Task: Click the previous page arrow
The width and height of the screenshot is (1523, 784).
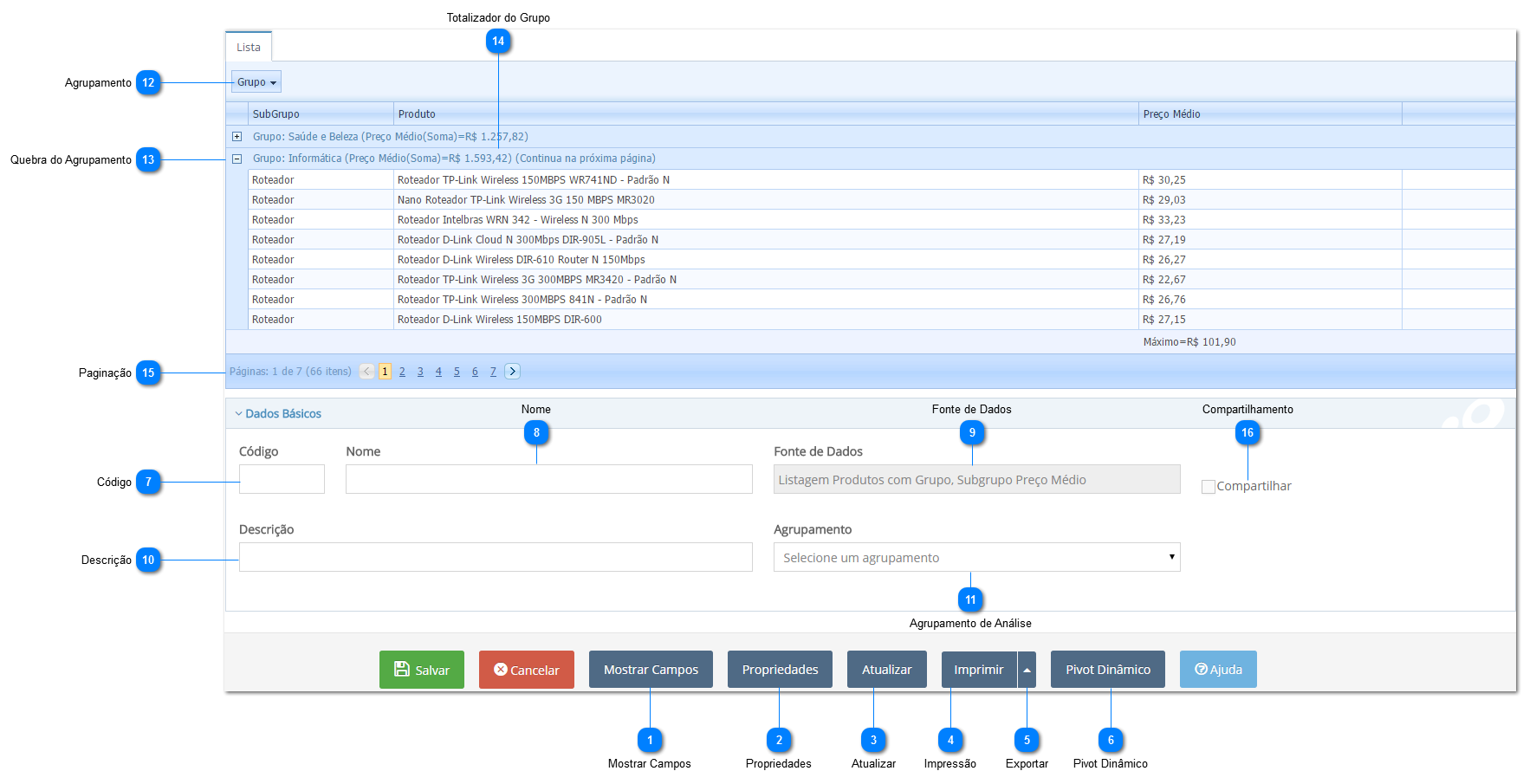Action: click(x=367, y=372)
